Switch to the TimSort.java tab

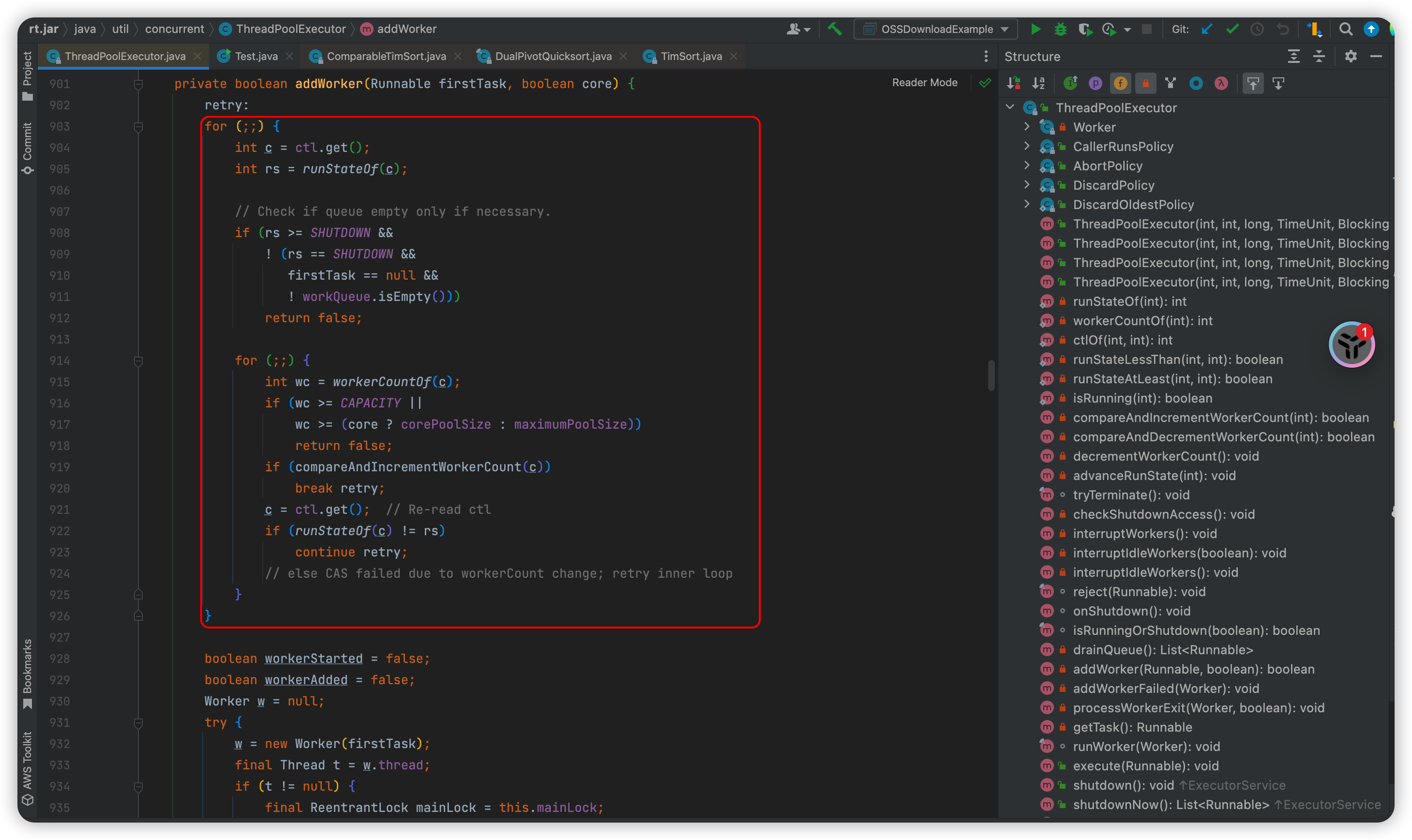691,56
